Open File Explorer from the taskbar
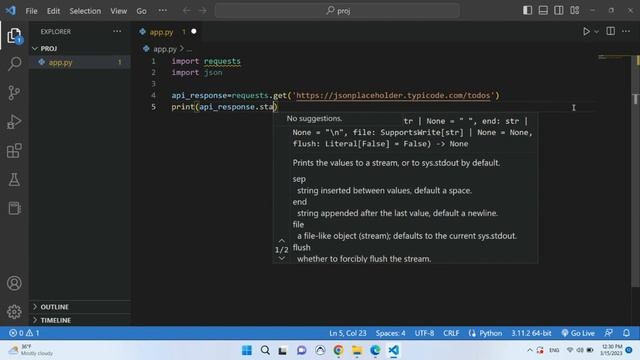This screenshot has width=640, height=360. [x=357, y=350]
